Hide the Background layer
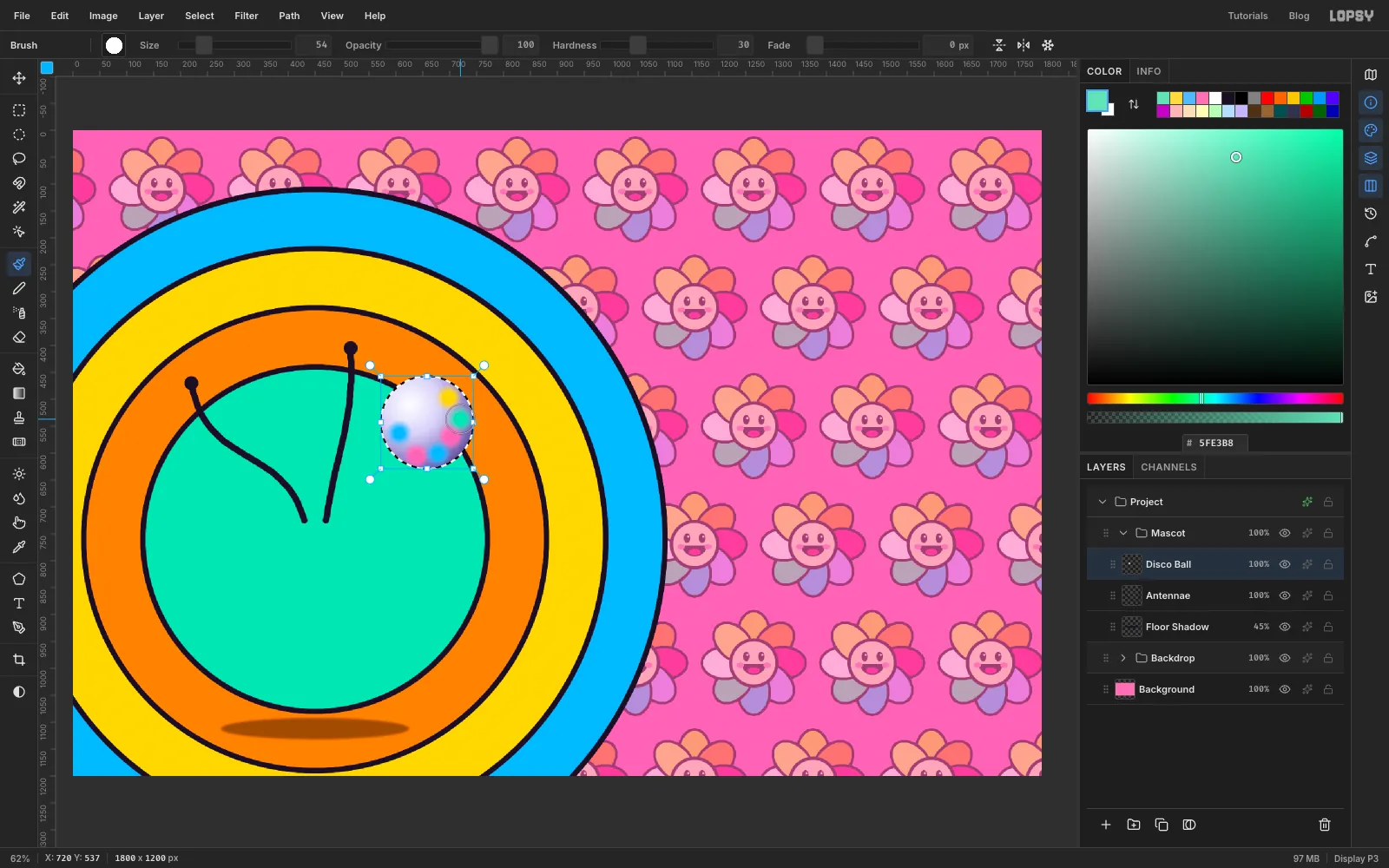The height and width of the screenshot is (868, 1389). (1285, 689)
